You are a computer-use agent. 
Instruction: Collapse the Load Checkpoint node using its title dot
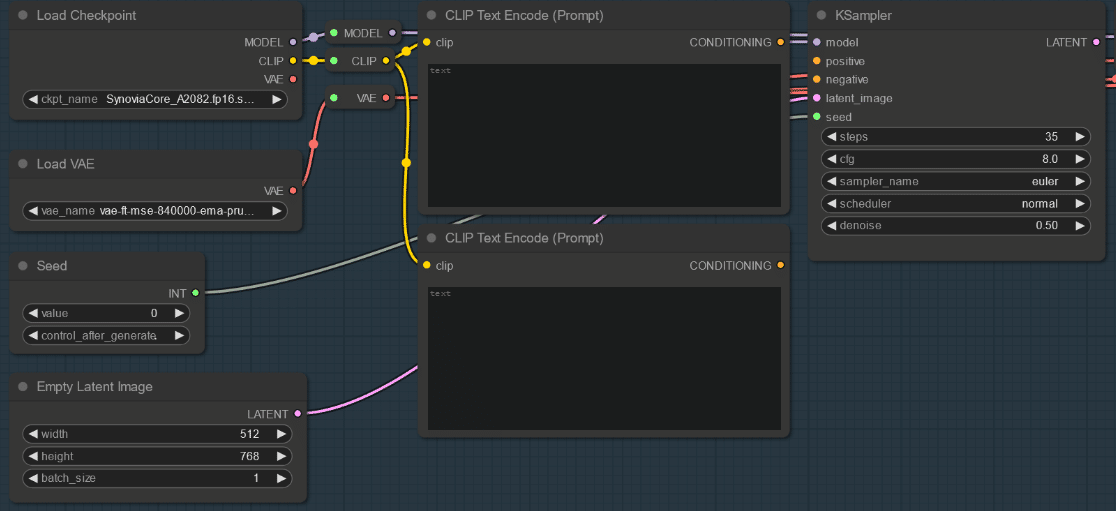tap(23, 16)
